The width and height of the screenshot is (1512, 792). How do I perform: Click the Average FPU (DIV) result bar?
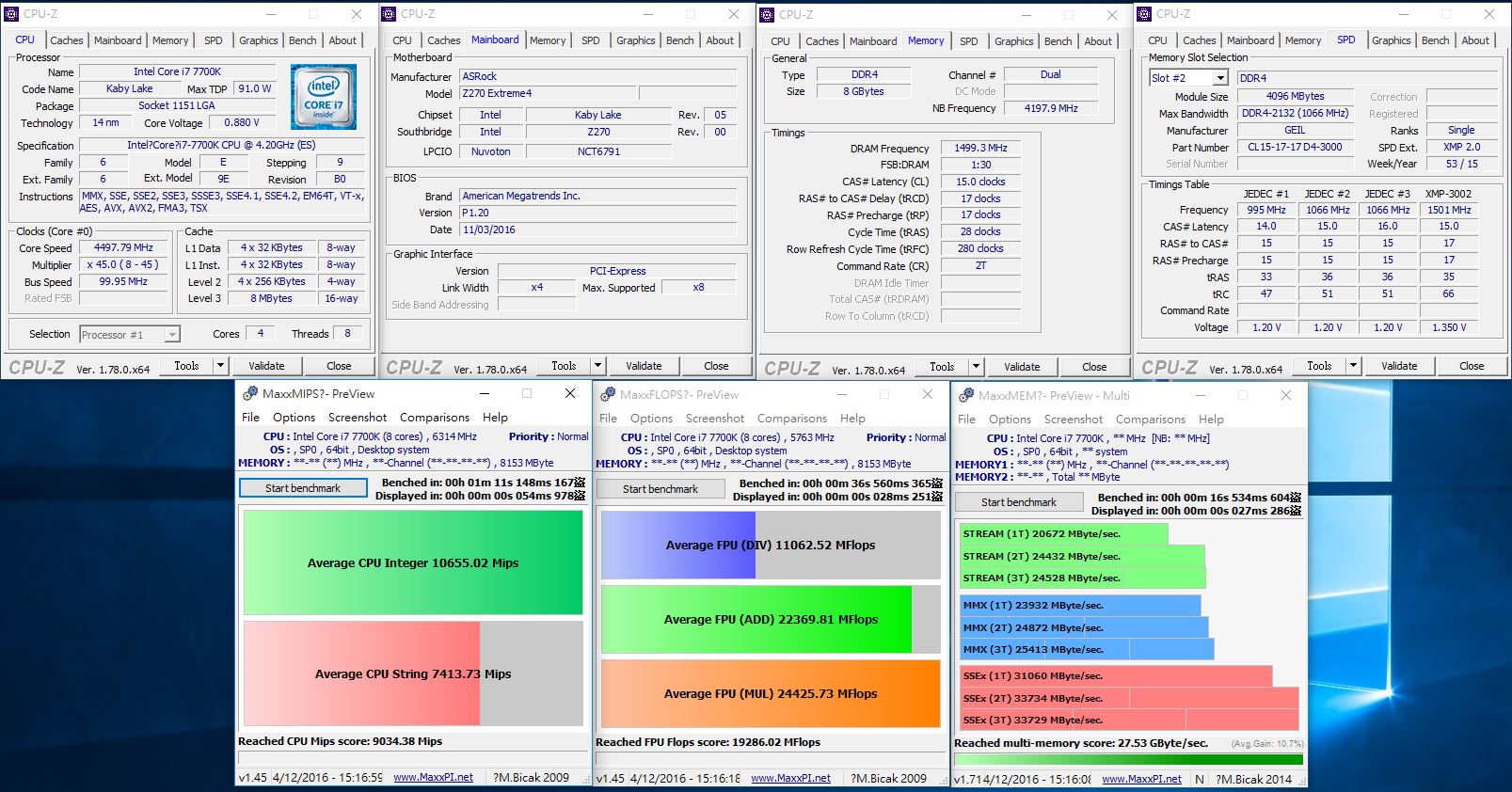[x=771, y=545]
